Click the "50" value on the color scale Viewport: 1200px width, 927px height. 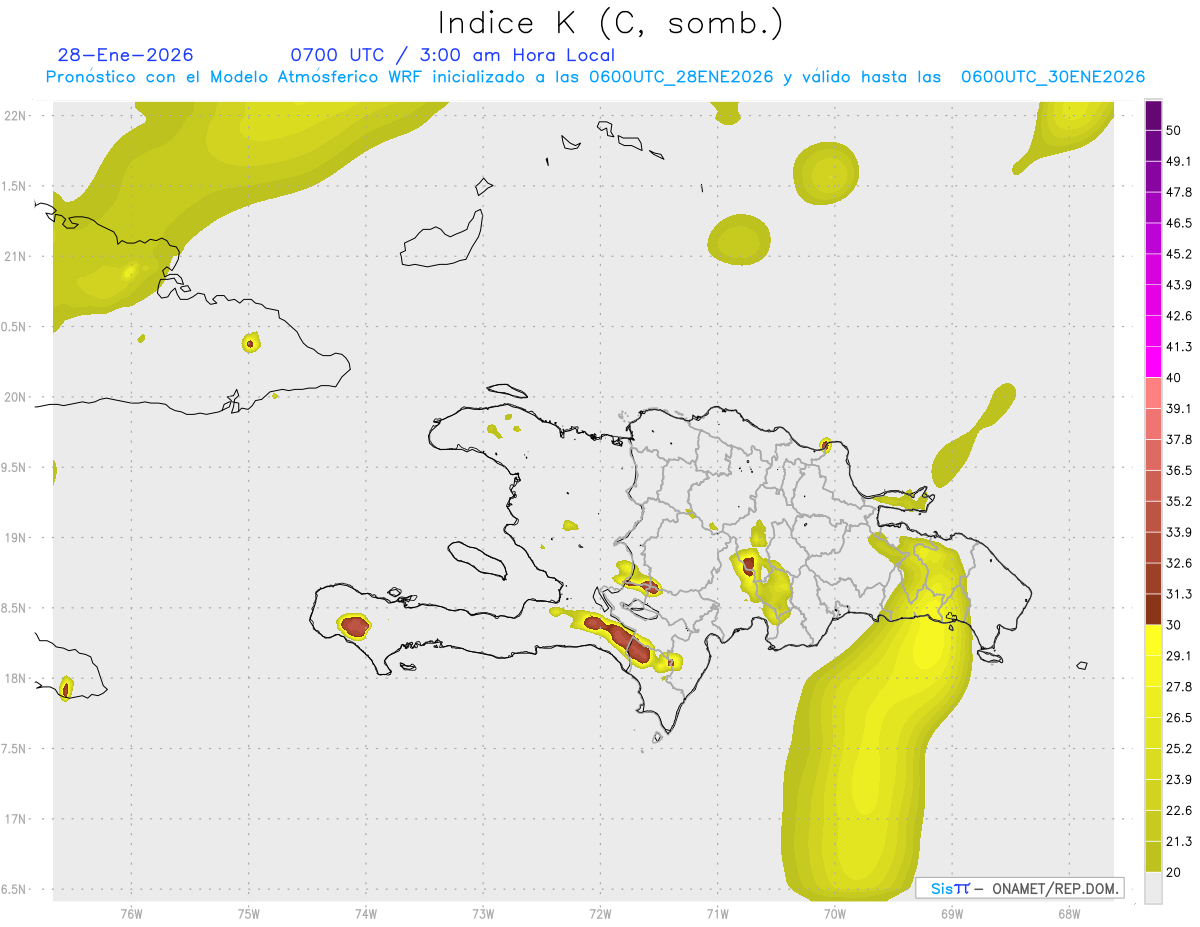click(x=1175, y=130)
